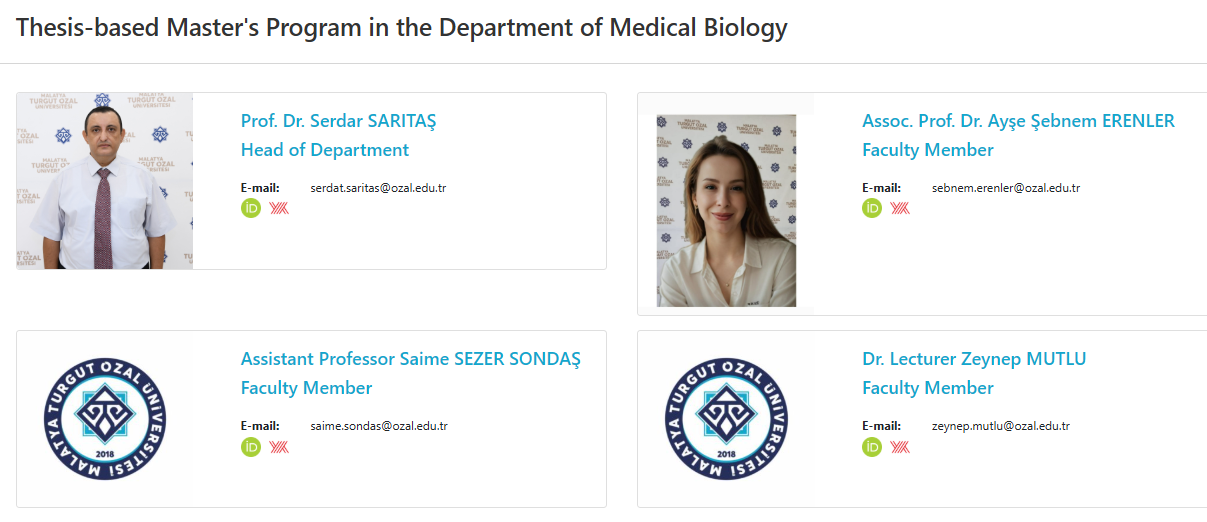Click Zeynep MUTLU's ORCID iD icon
Viewport: 1207px width, 522px height.
872,446
